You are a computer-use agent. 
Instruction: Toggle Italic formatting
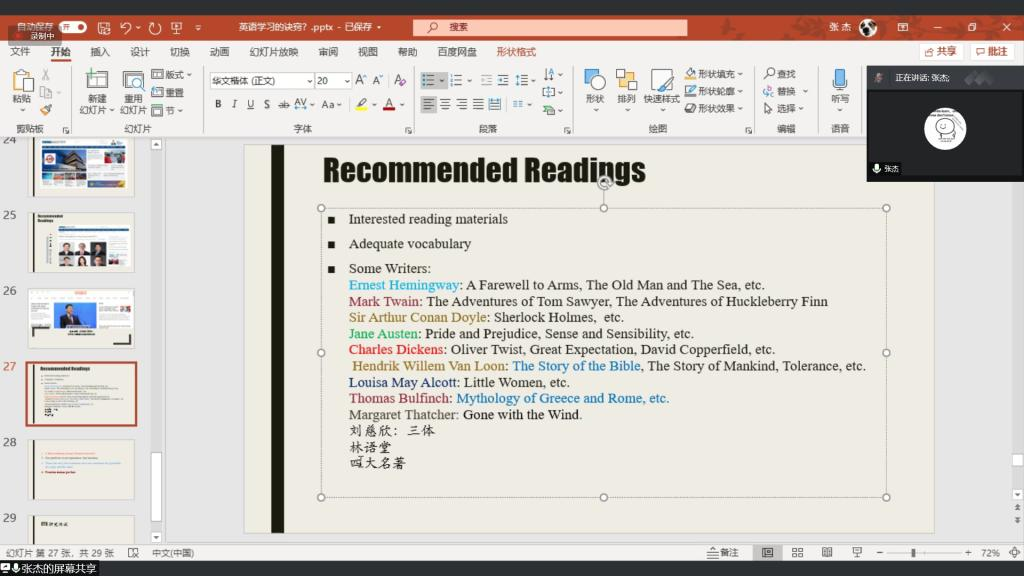[x=234, y=104]
